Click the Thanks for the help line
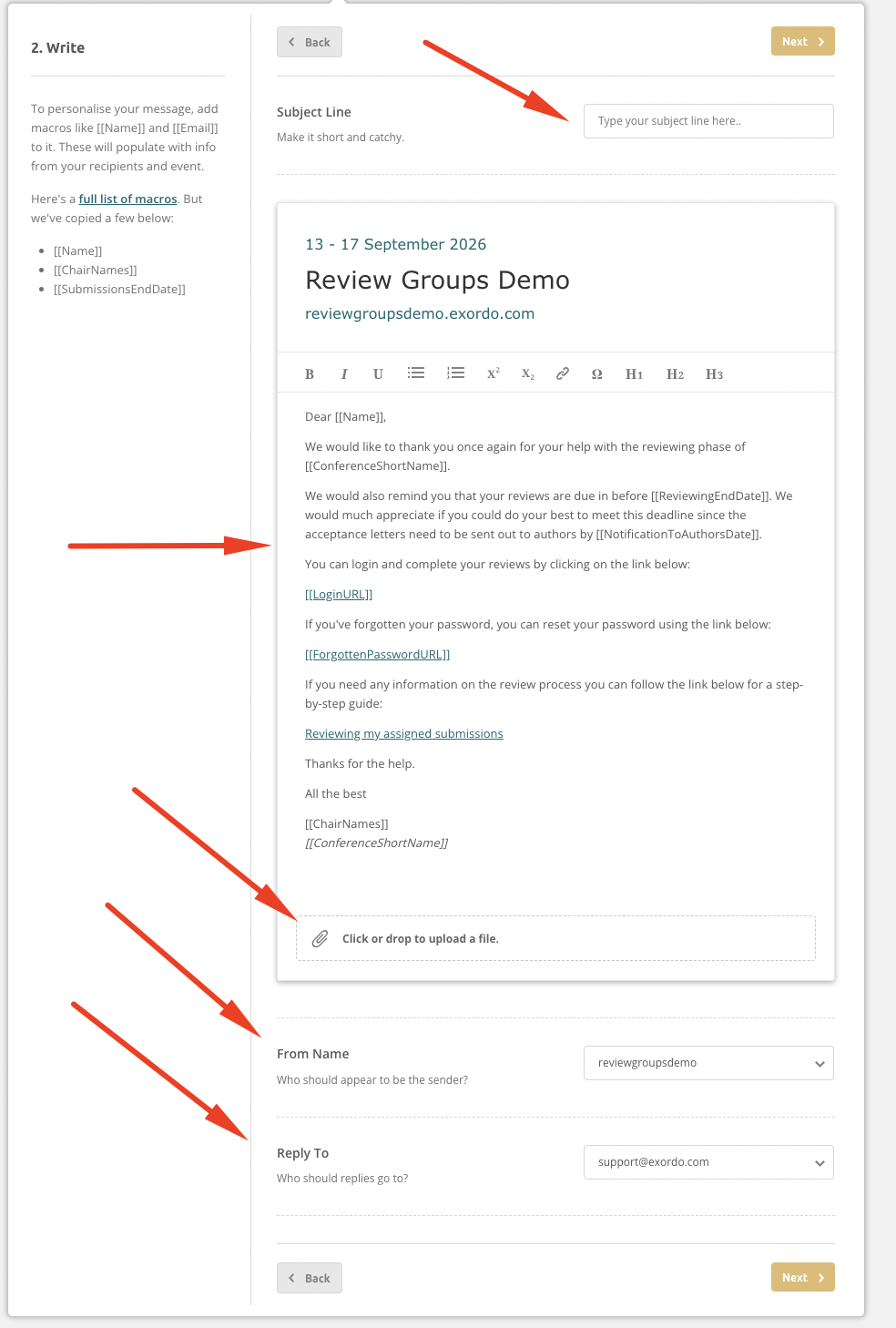This screenshot has height=1328, width=896. [360, 763]
